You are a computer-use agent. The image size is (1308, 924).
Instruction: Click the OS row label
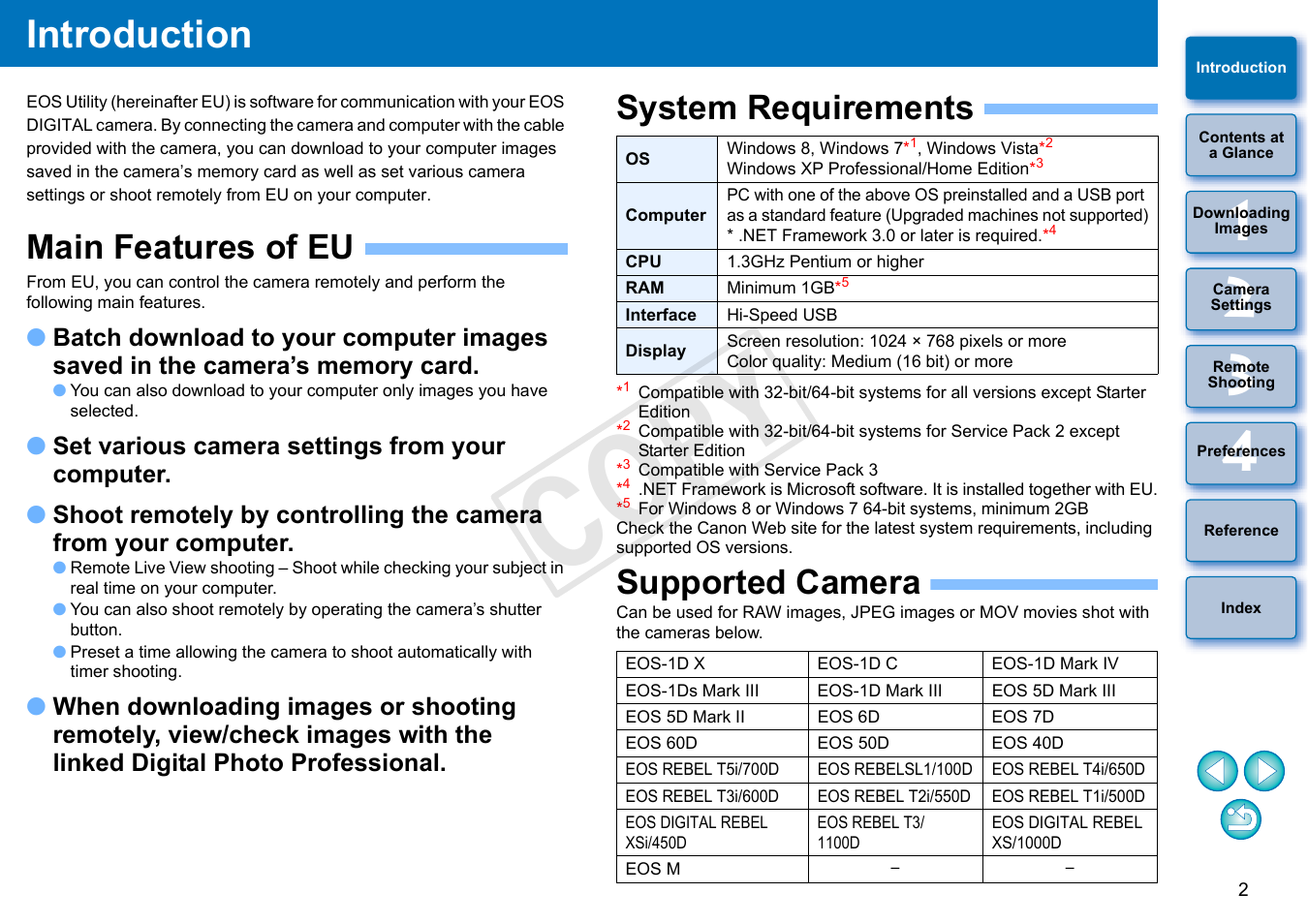click(x=667, y=159)
